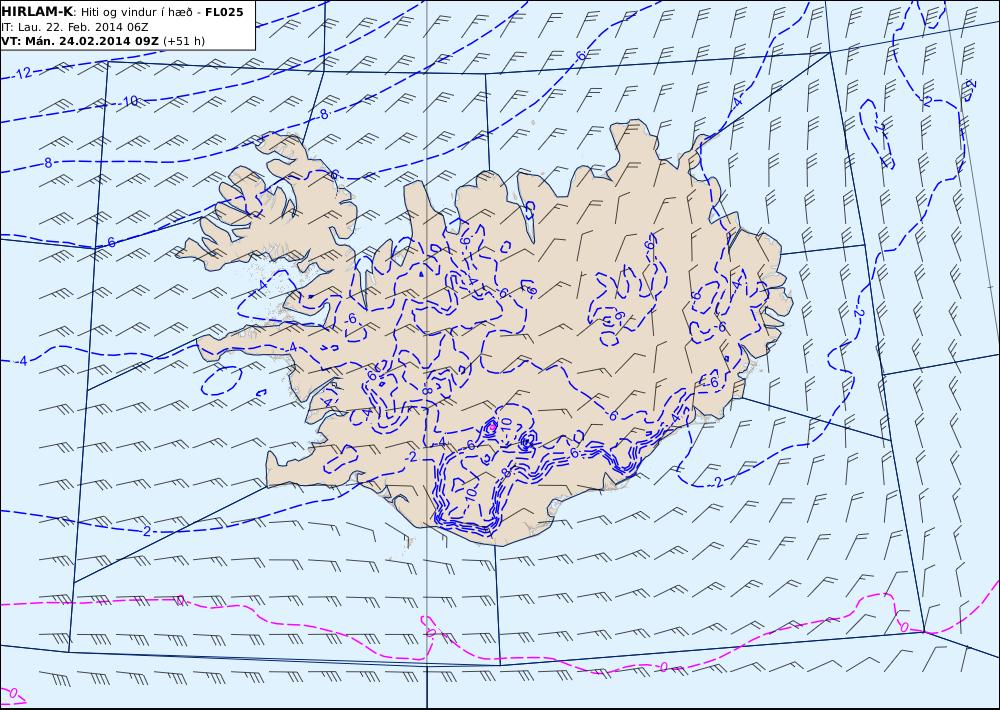Select the "Hiti og vindur í hæð" title text
Image resolution: width=1000 pixels, height=710 pixels.
click(x=138, y=12)
